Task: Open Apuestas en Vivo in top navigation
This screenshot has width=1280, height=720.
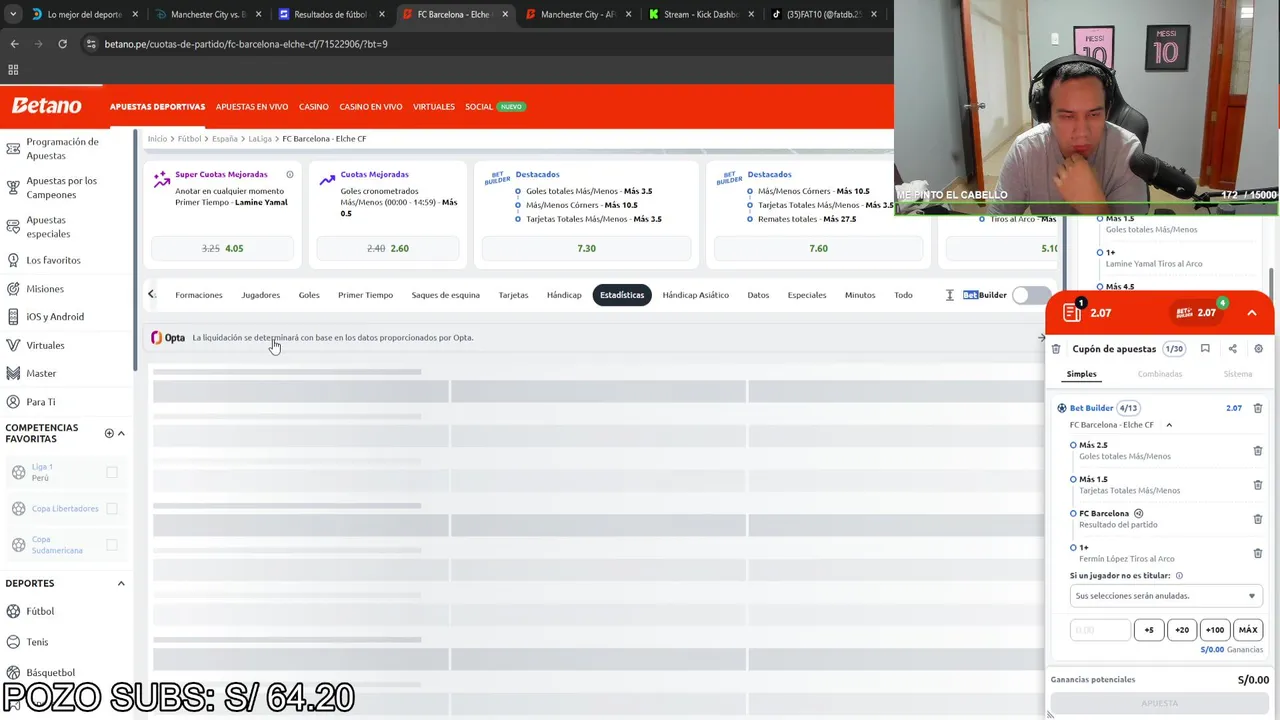Action: tap(252, 107)
